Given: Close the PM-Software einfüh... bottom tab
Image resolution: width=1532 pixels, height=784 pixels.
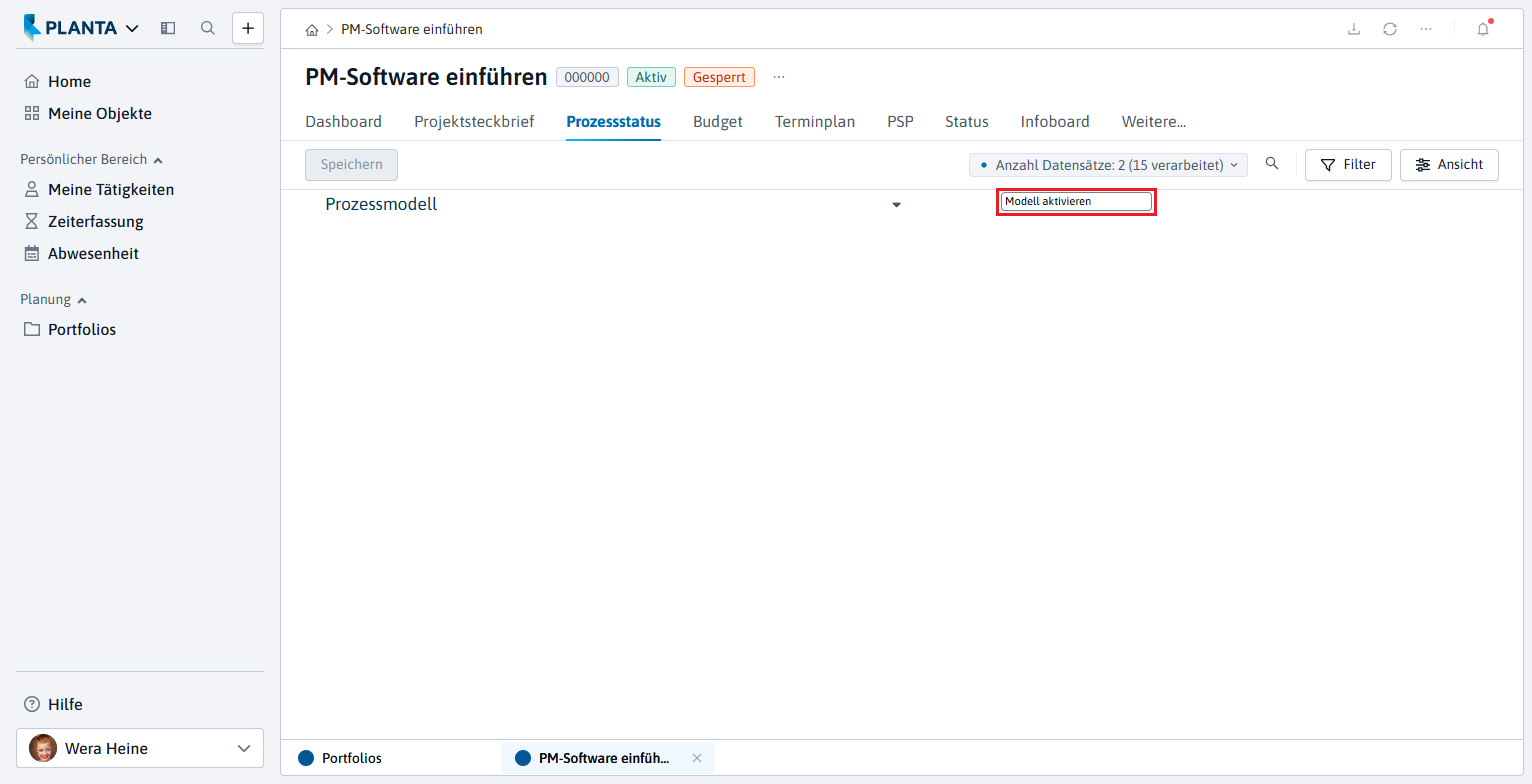Looking at the screenshot, I should pos(697,758).
